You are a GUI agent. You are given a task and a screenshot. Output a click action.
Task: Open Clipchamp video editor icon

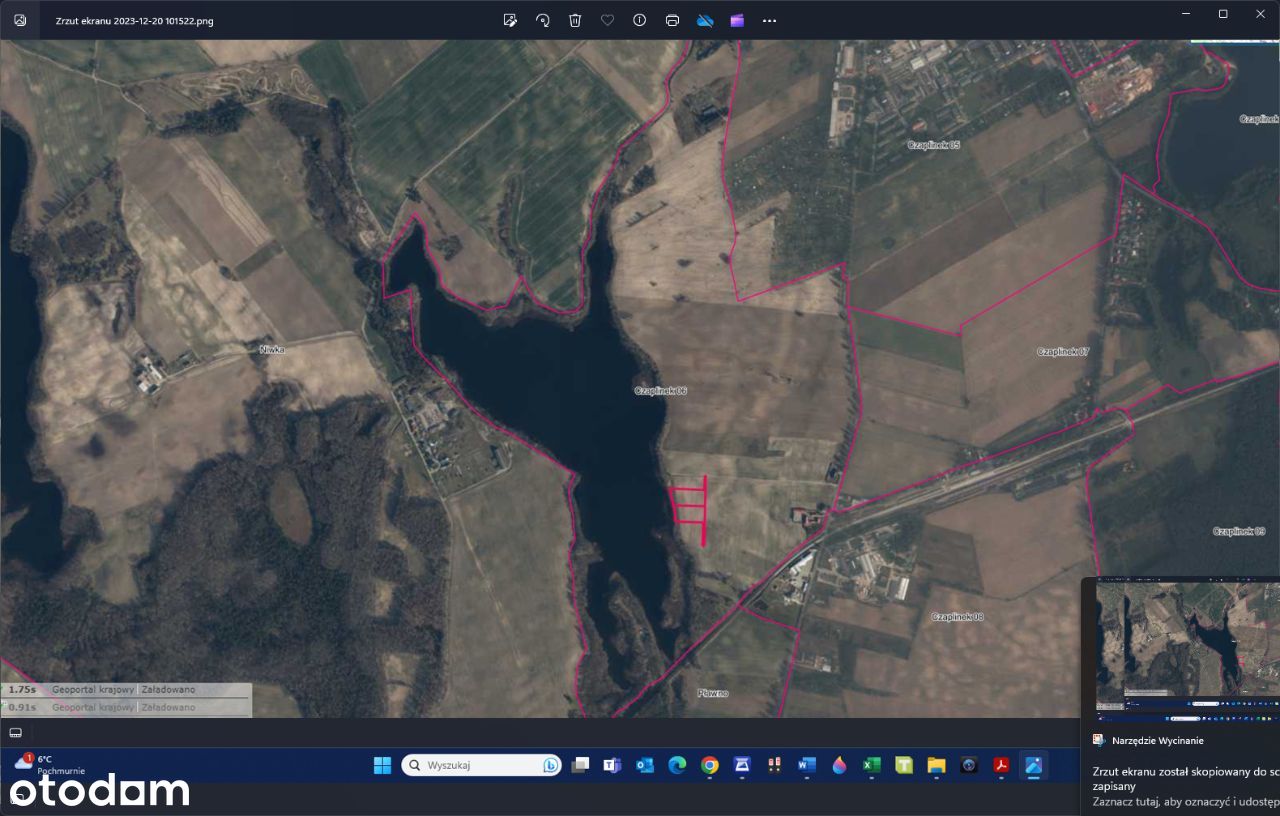point(737,20)
